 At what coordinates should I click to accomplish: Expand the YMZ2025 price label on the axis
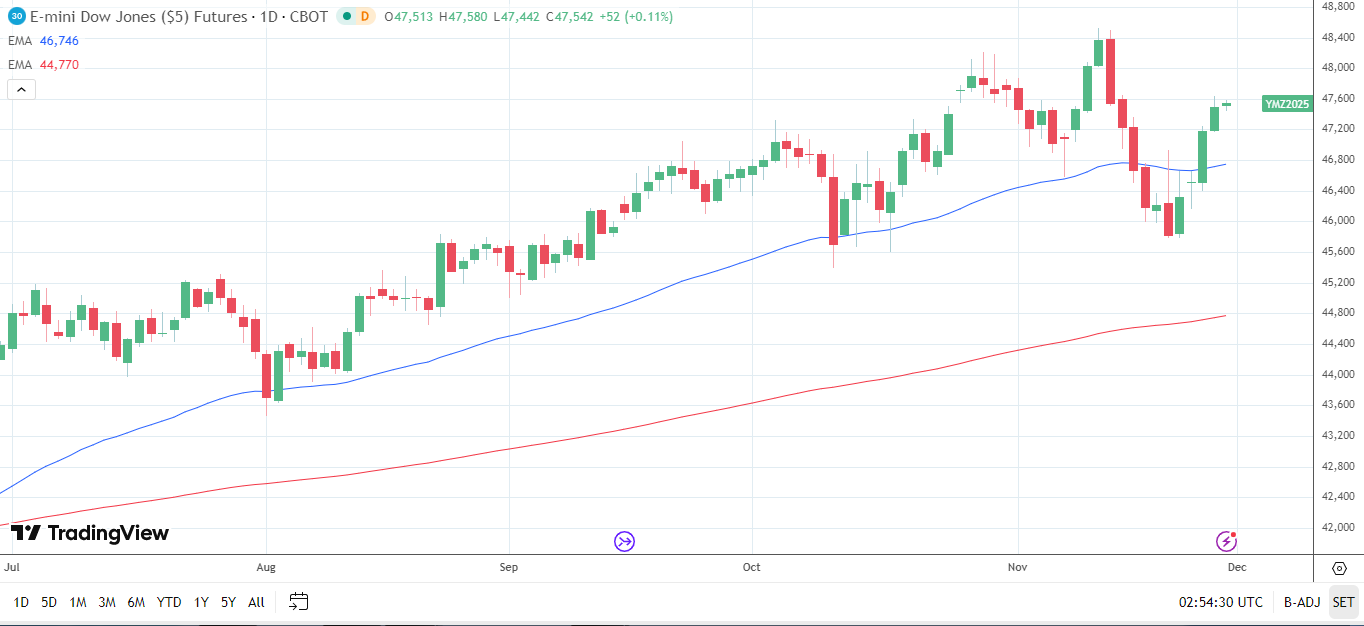pos(1288,103)
